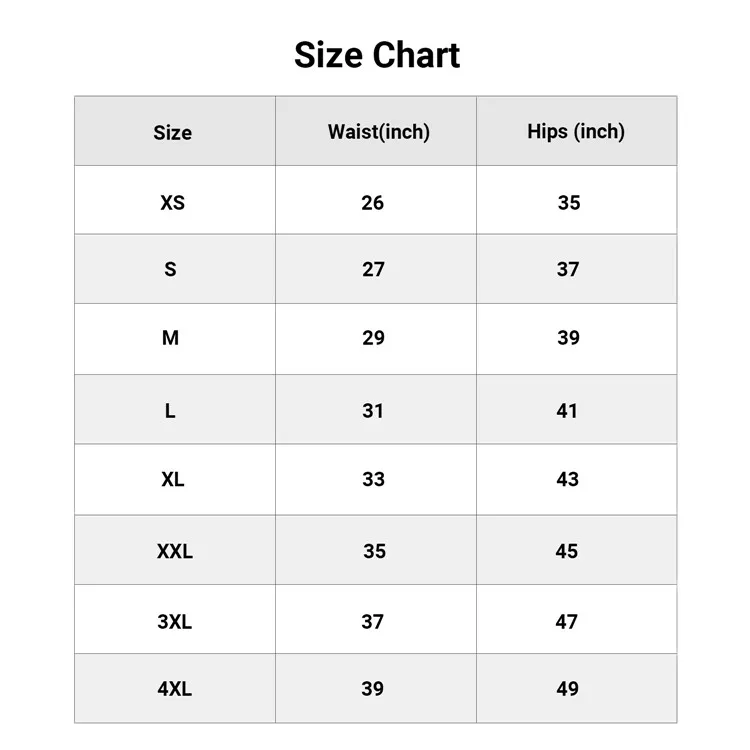Click hips value 41 for L
This screenshot has width=750, height=750.
[x=567, y=410]
